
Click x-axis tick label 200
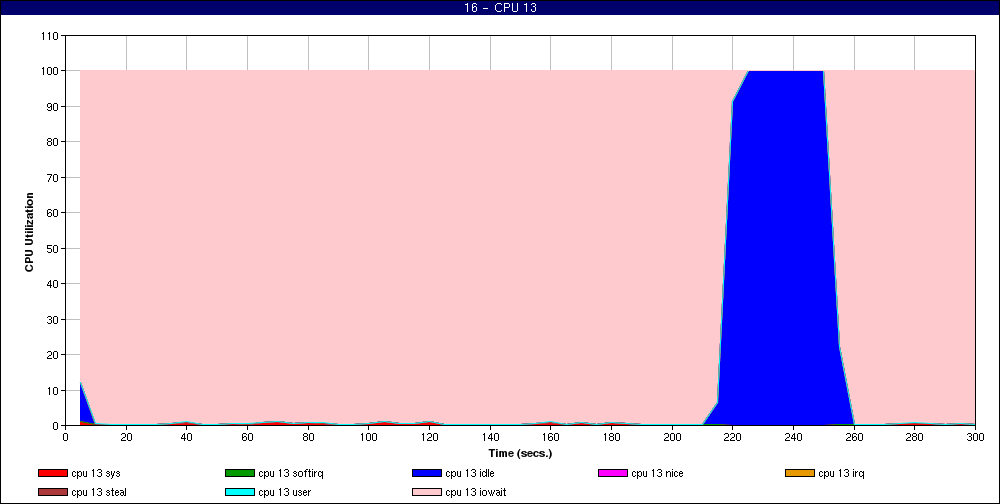pyautogui.click(x=672, y=437)
